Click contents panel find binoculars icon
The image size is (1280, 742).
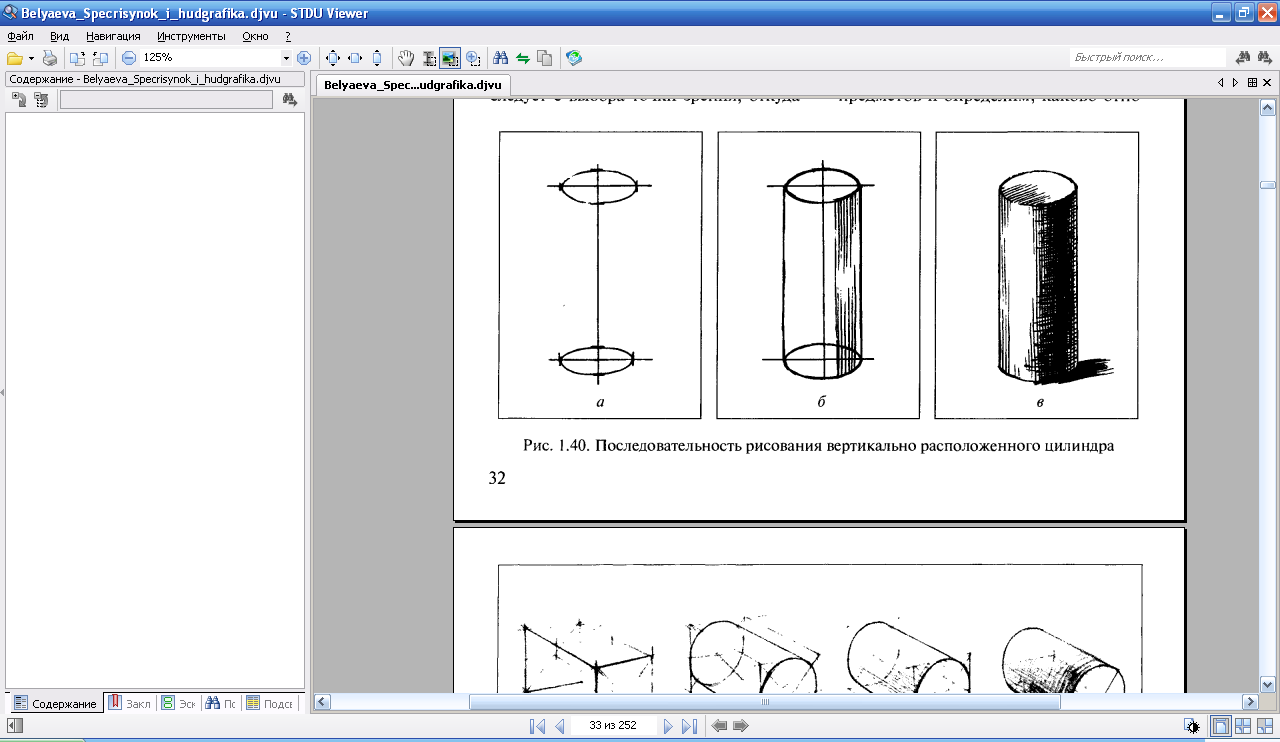290,99
